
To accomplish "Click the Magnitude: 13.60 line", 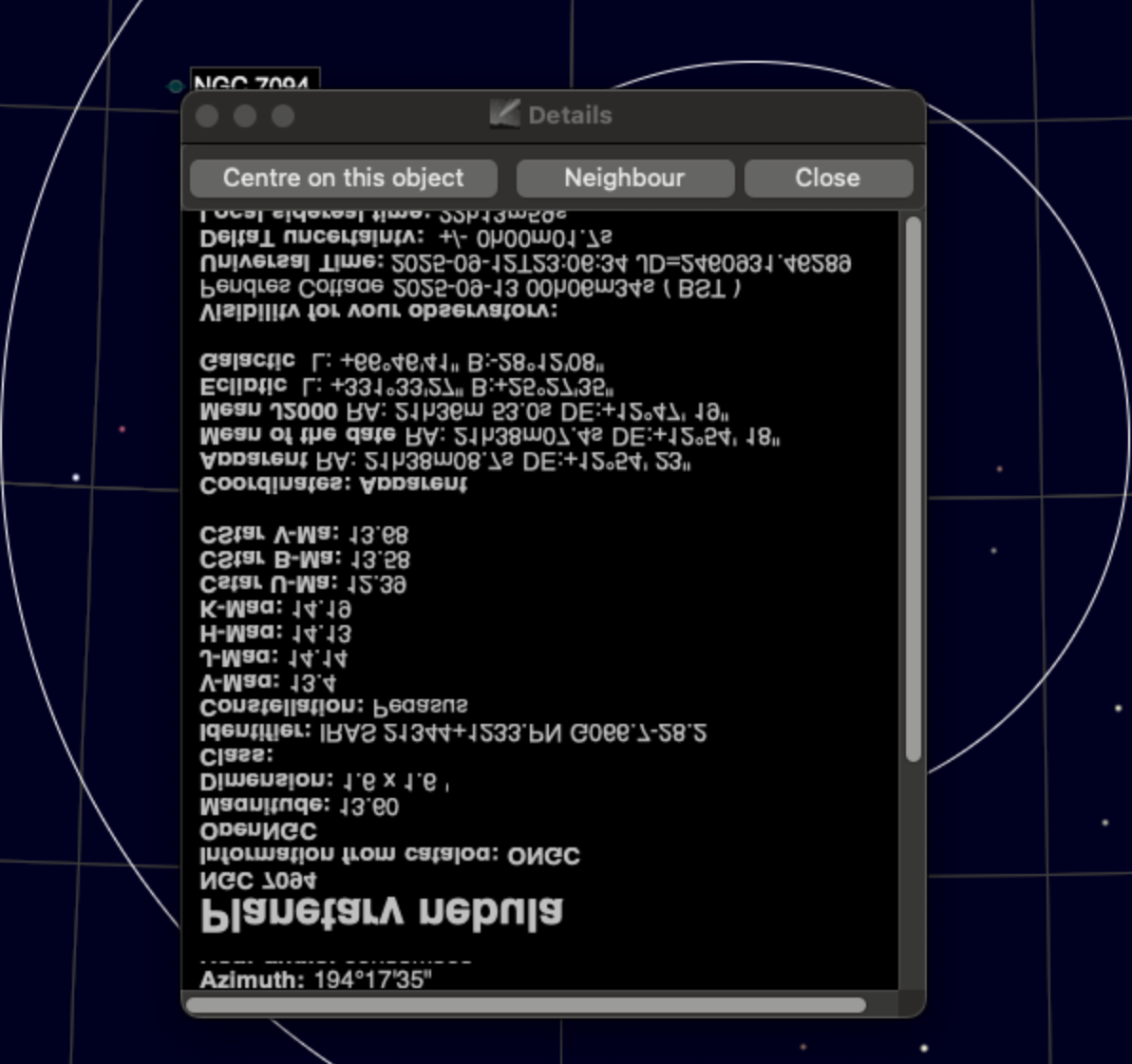I will [x=299, y=807].
